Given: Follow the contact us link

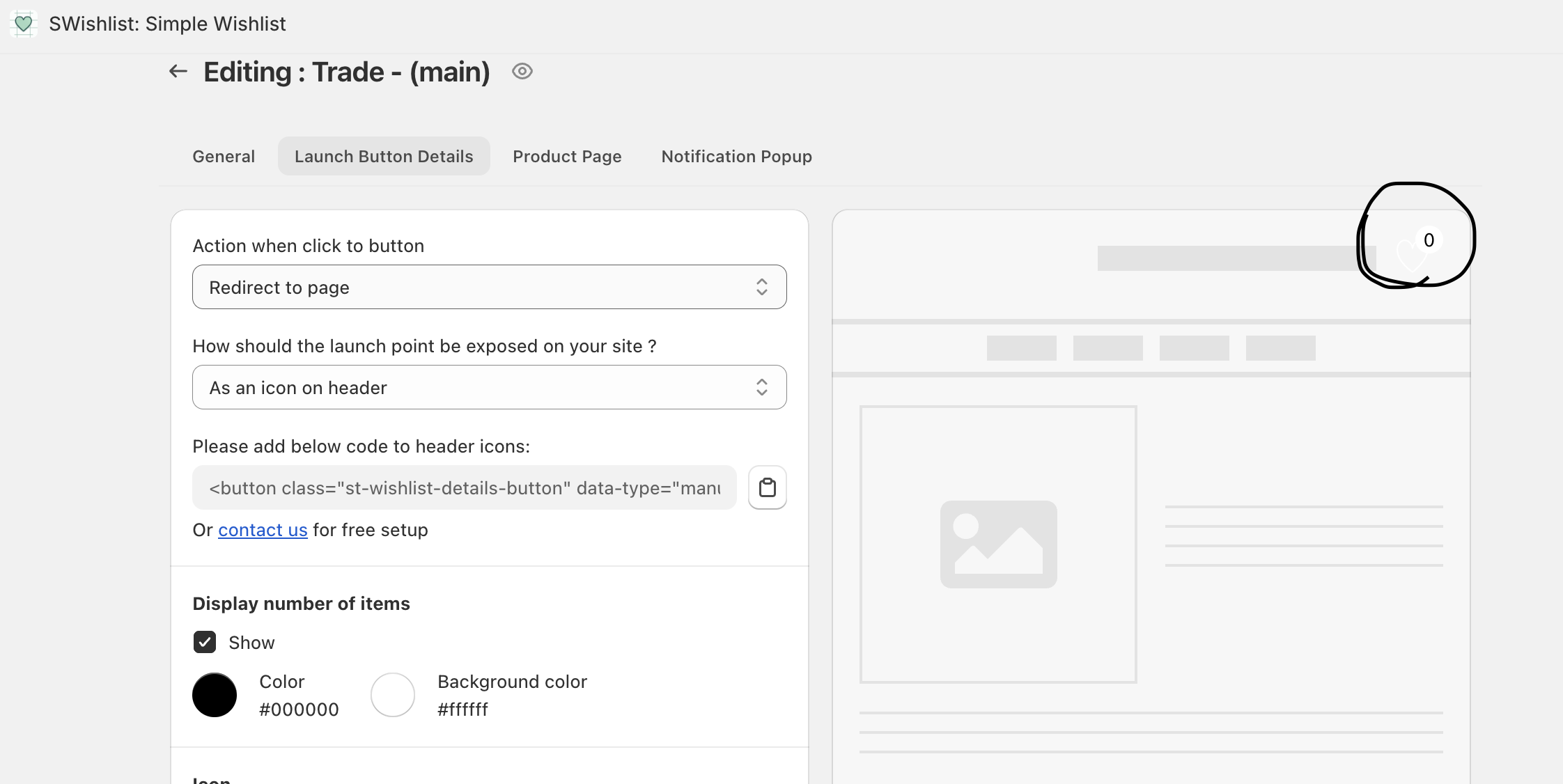Looking at the screenshot, I should (263, 530).
